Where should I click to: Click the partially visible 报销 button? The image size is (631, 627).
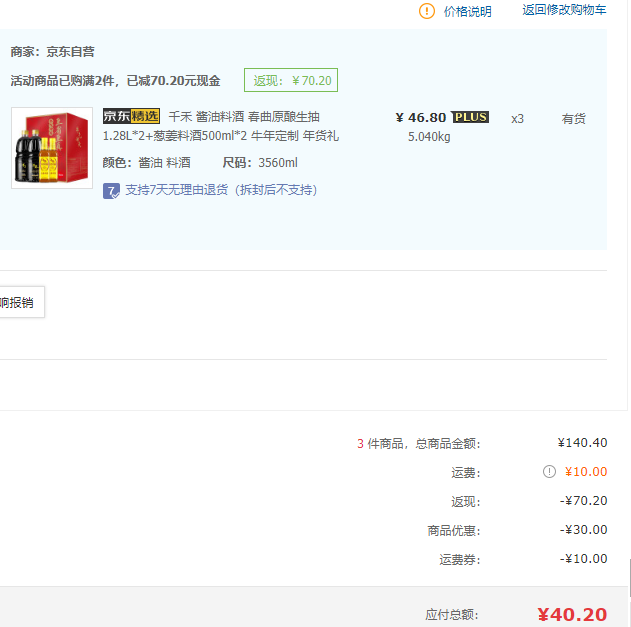[x=20, y=302]
